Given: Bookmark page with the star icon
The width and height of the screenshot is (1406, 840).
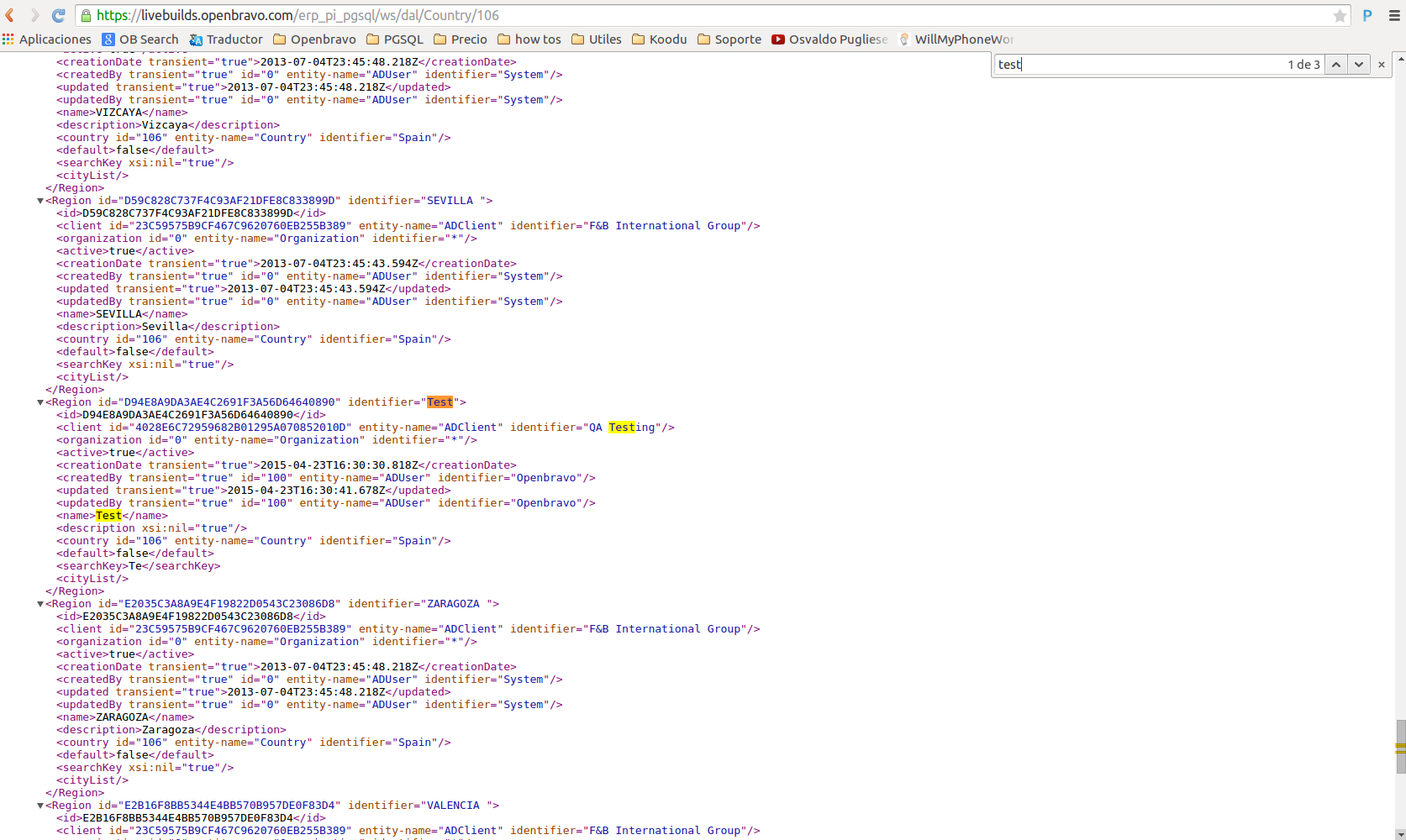Looking at the screenshot, I should click(1340, 16).
